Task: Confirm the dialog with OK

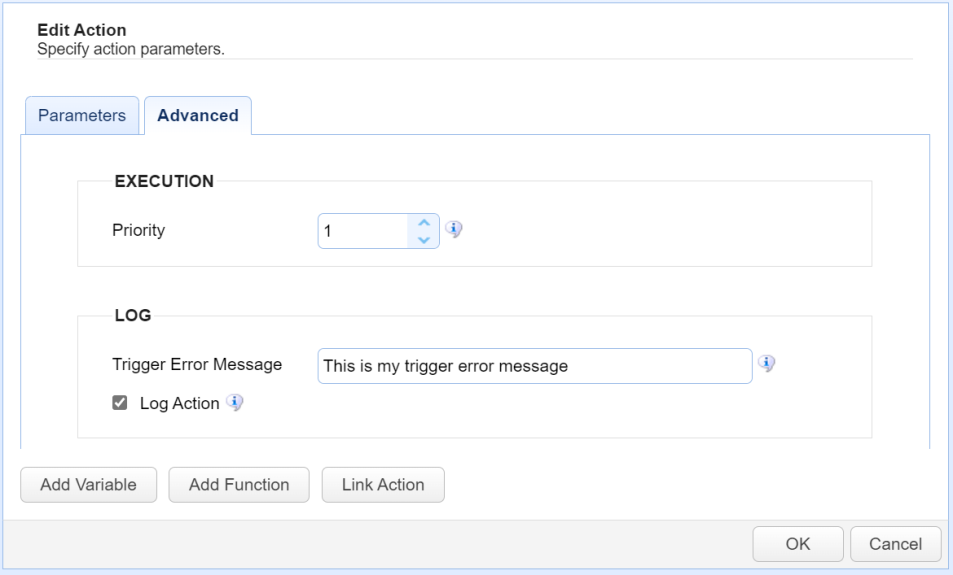Action: click(x=797, y=544)
